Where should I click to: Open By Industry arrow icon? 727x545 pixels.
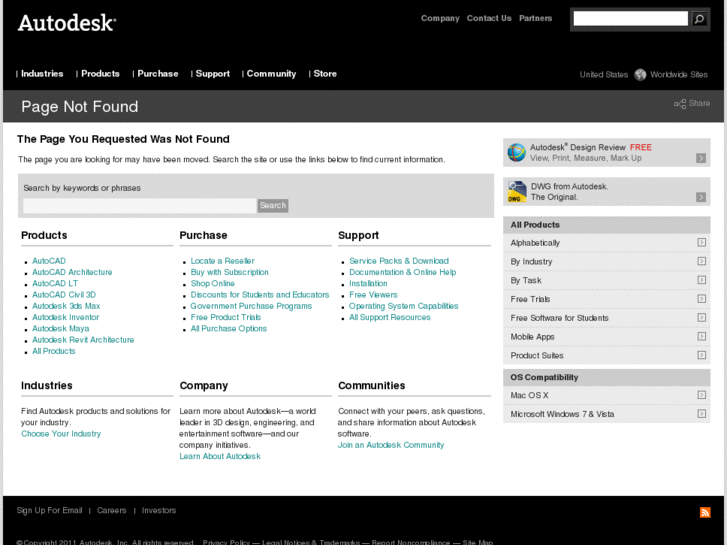(701, 261)
